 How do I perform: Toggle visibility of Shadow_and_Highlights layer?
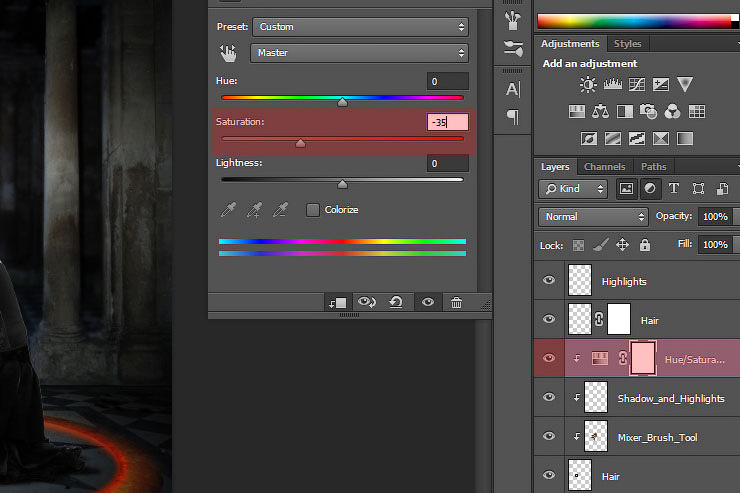[548, 398]
